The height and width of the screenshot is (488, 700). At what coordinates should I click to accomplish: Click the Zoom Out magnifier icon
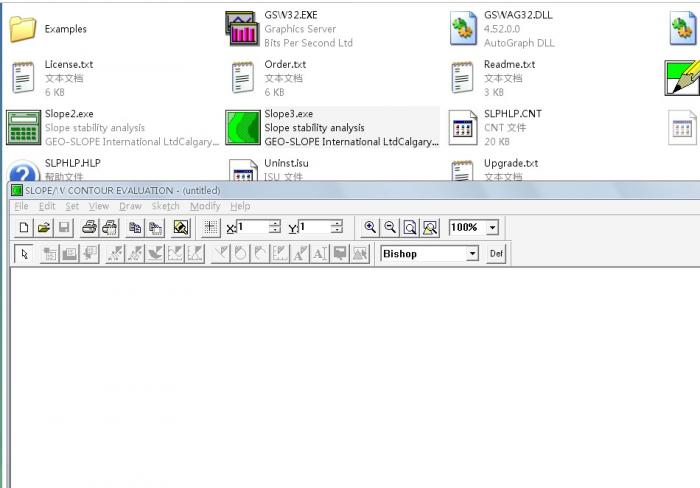point(390,228)
